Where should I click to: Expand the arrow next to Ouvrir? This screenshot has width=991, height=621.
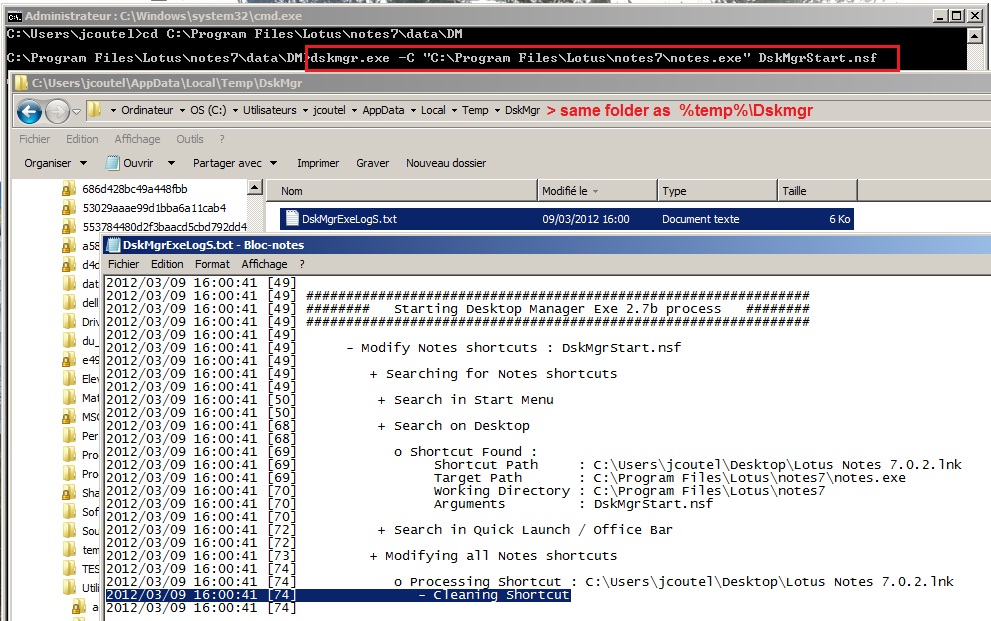click(x=171, y=163)
